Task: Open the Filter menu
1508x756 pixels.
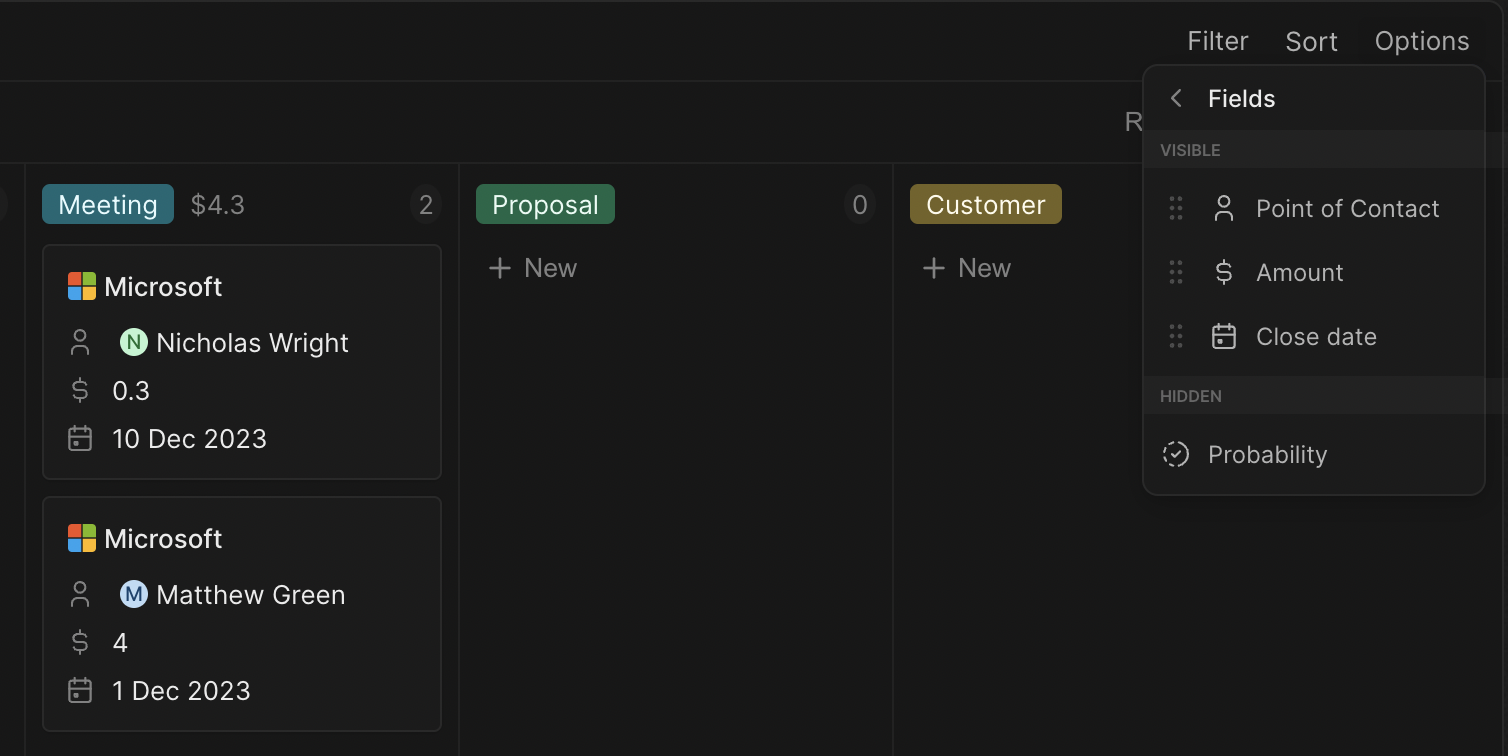Action: pyautogui.click(x=1217, y=41)
